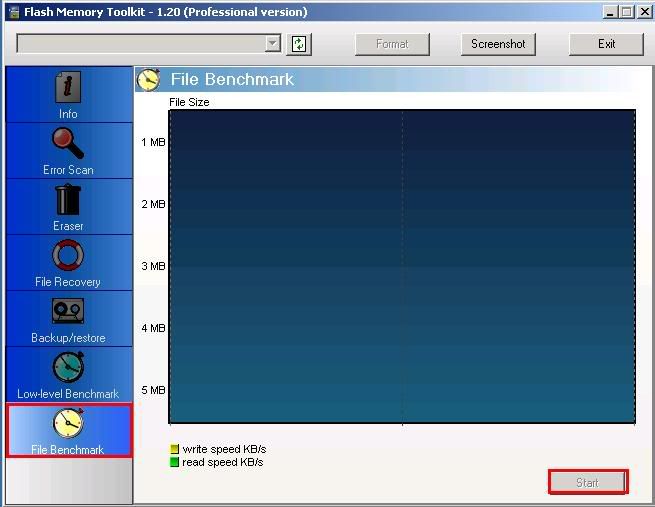Click the 'write speed KB/s' legend text
This screenshot has width=655, height=507.
[224, 449]
